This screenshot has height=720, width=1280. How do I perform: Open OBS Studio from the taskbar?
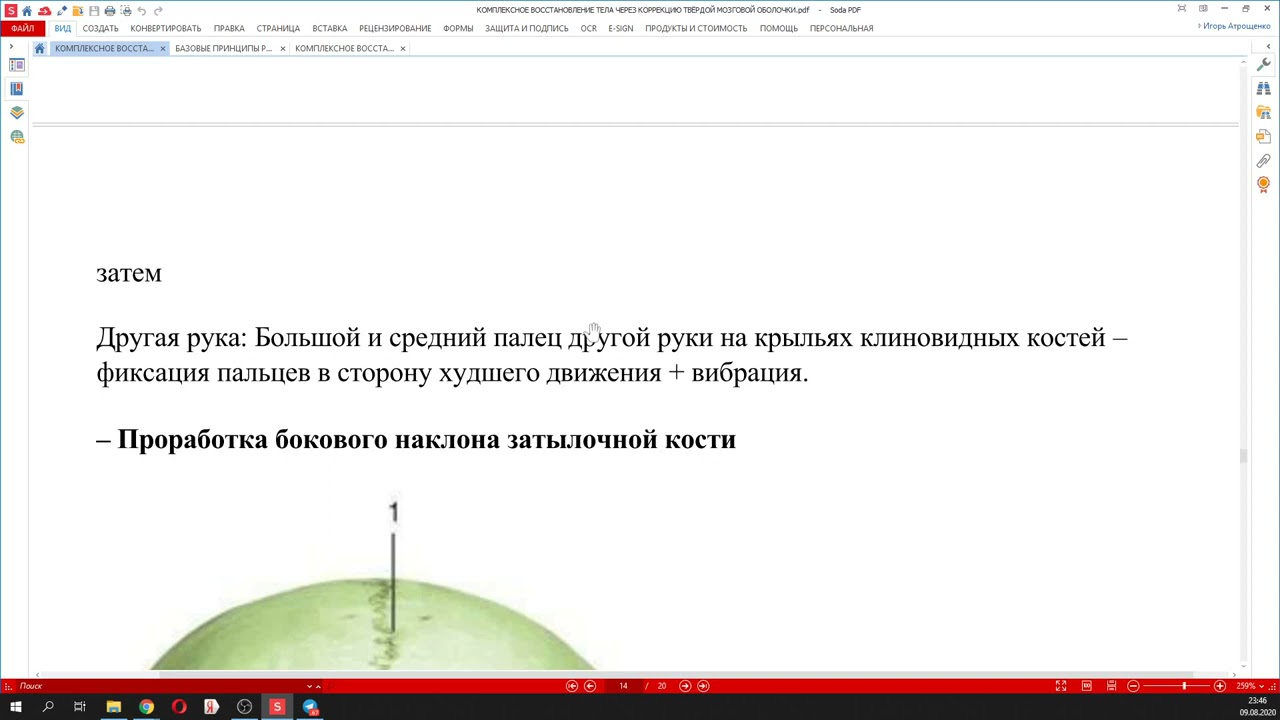(x=244, y=707)
